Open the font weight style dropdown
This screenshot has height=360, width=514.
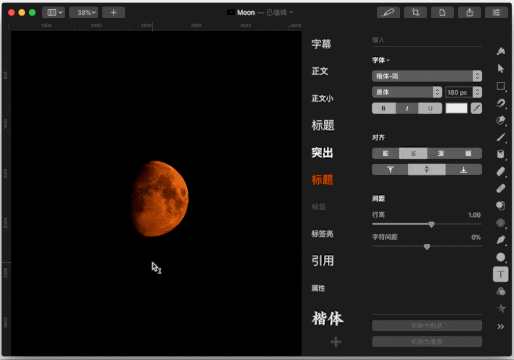[x=407, y=92]
